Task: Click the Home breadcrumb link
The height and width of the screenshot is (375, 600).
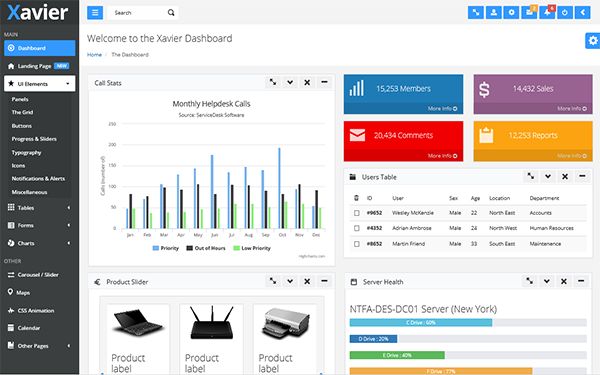Action: 94,55
